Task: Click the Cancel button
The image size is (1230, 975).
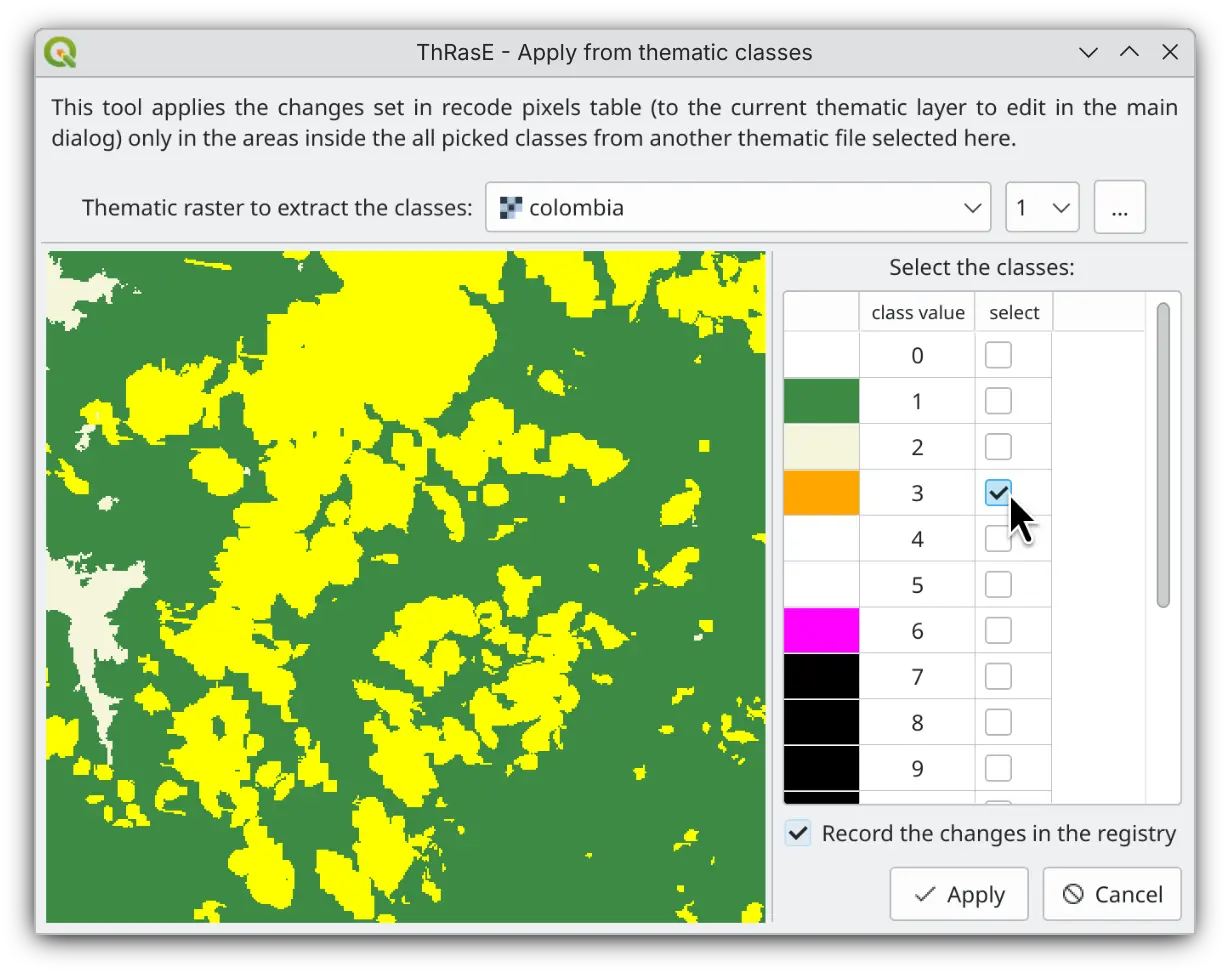Action: point(1111,894)
